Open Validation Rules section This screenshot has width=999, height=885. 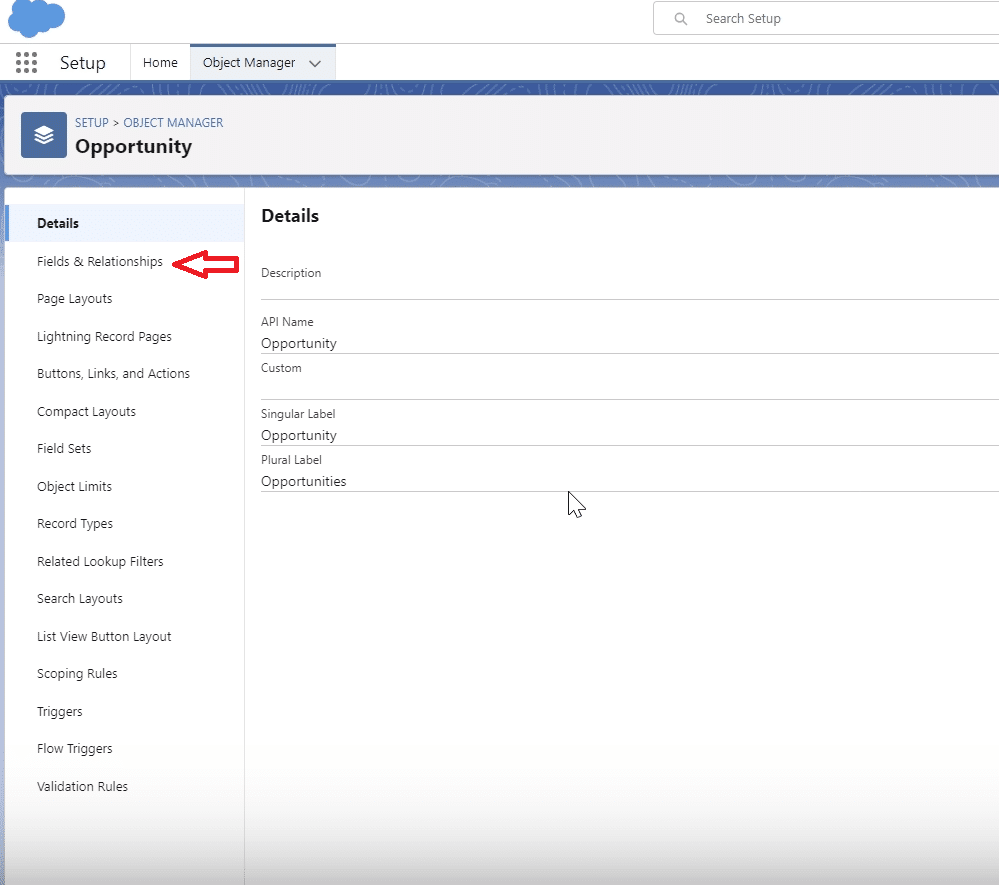pyautogui.click(x=82, y=786)
